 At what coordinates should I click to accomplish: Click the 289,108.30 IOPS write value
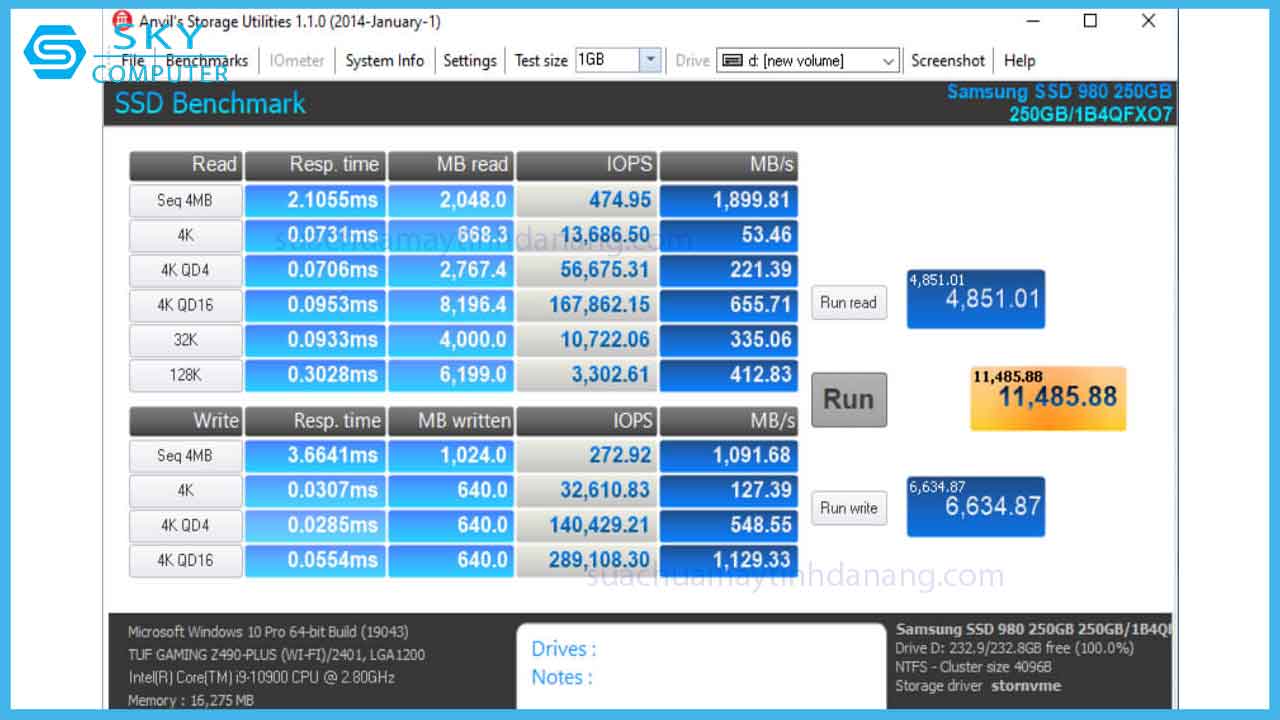(586, 560)
